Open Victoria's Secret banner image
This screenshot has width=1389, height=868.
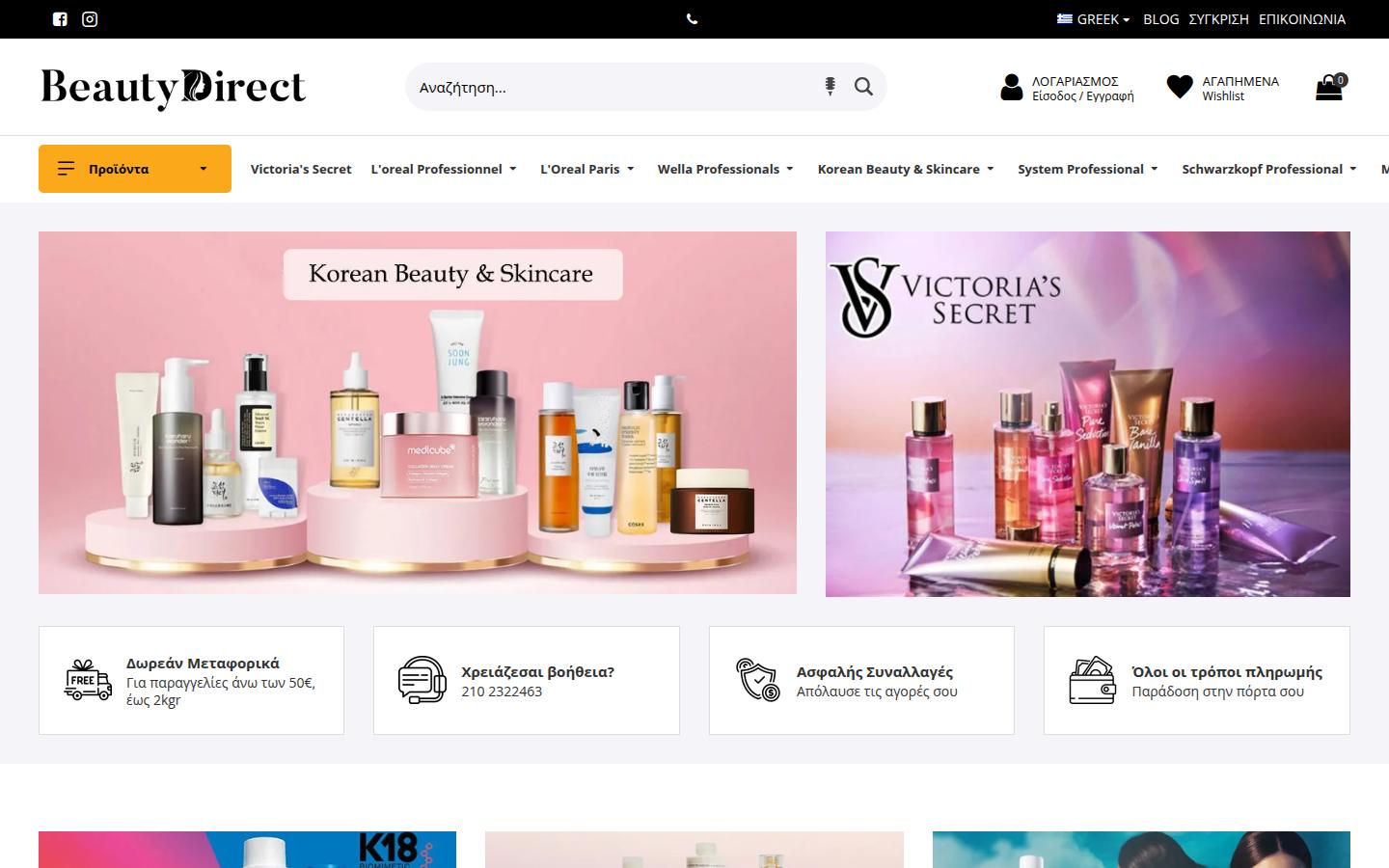1088,414
